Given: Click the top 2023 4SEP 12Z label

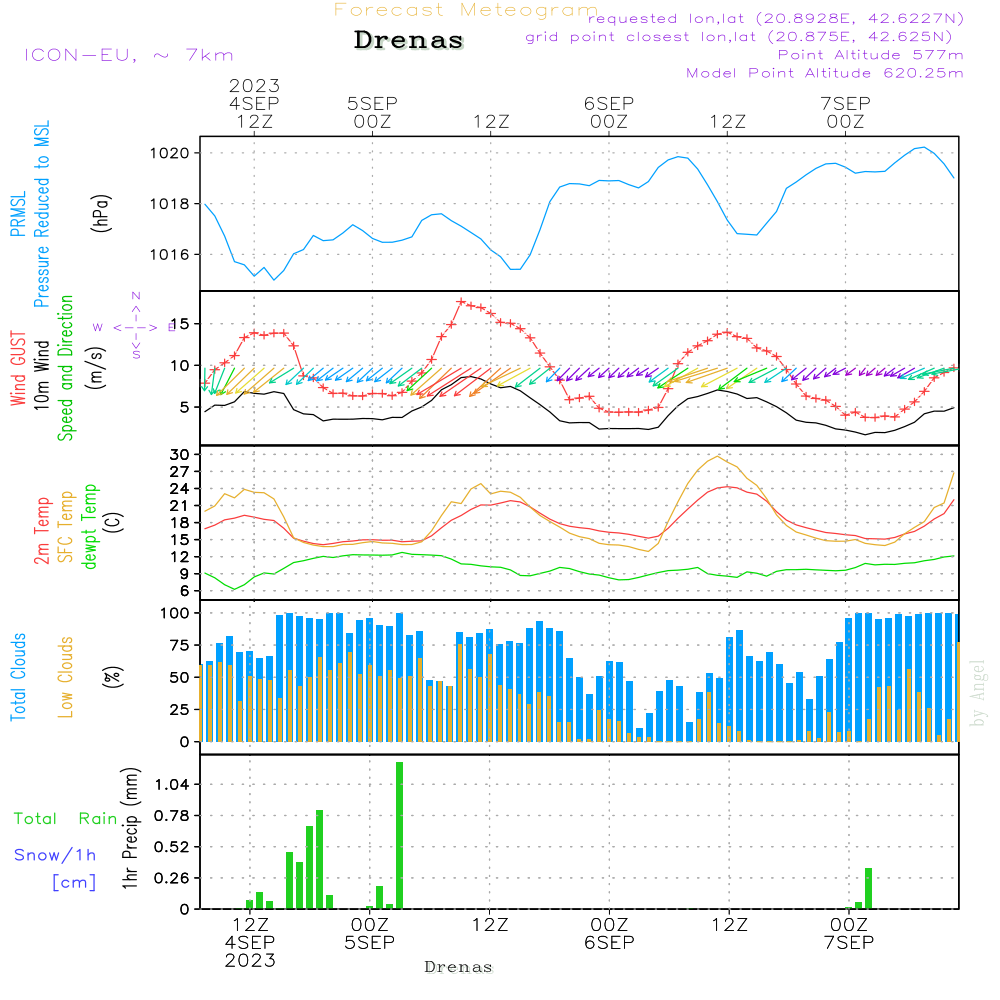Looking at the screenshot, I should (x=254, y=103).
